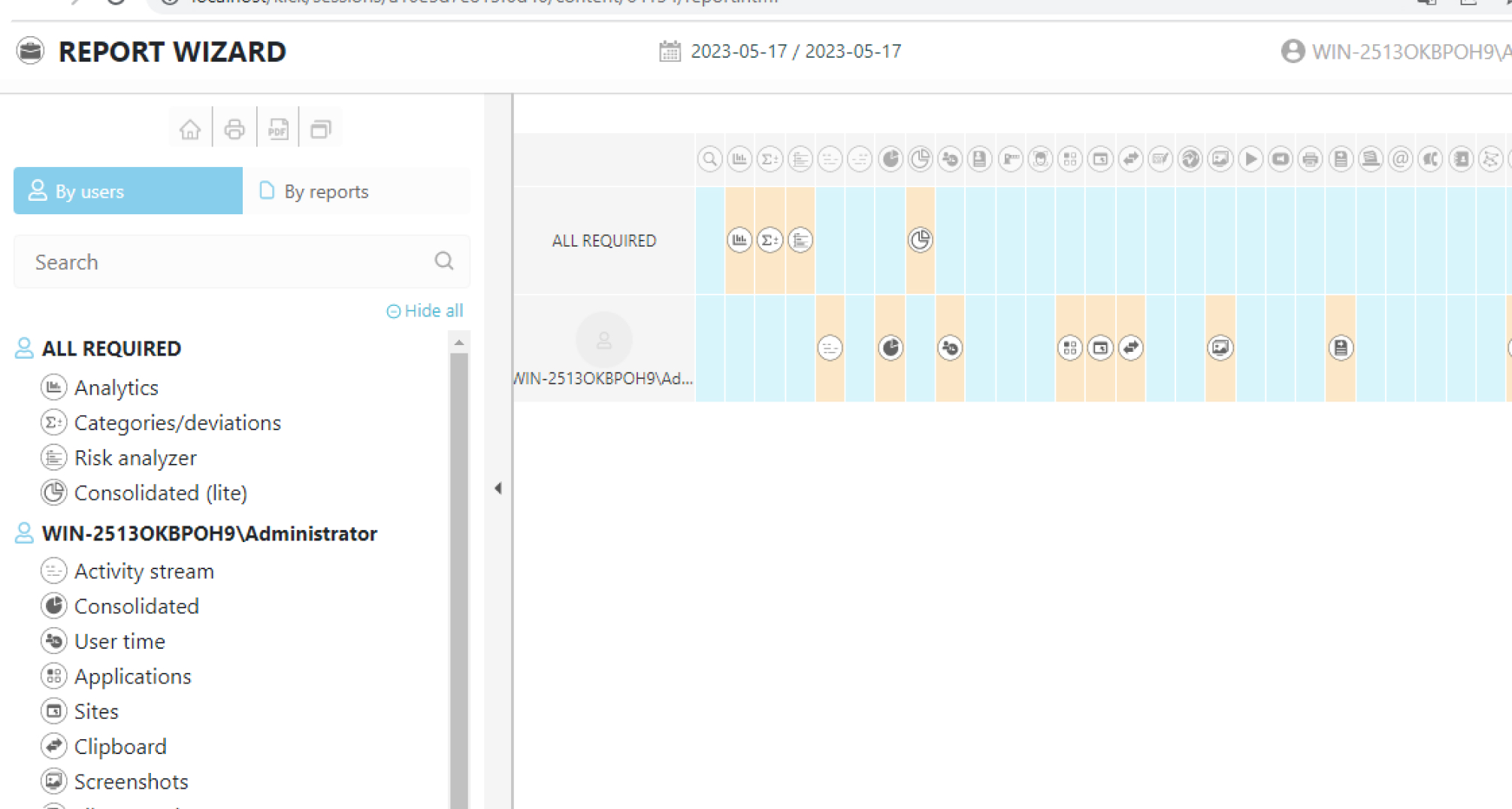Export the report using the PDF icon

tap(278, 129)
